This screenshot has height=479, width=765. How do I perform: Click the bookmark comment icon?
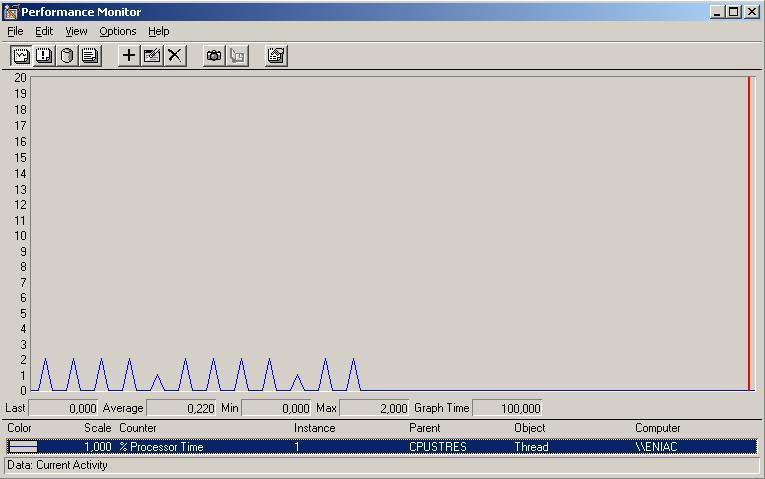point(237,56)
